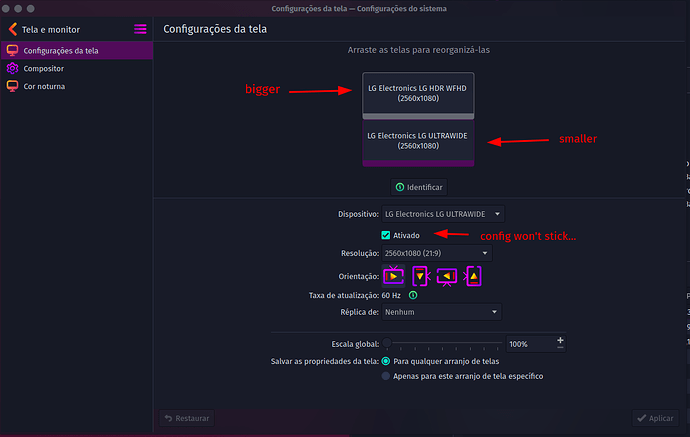Click the Compositor gear icon
The height and width of the screenshot is (437, 690).
12,68
